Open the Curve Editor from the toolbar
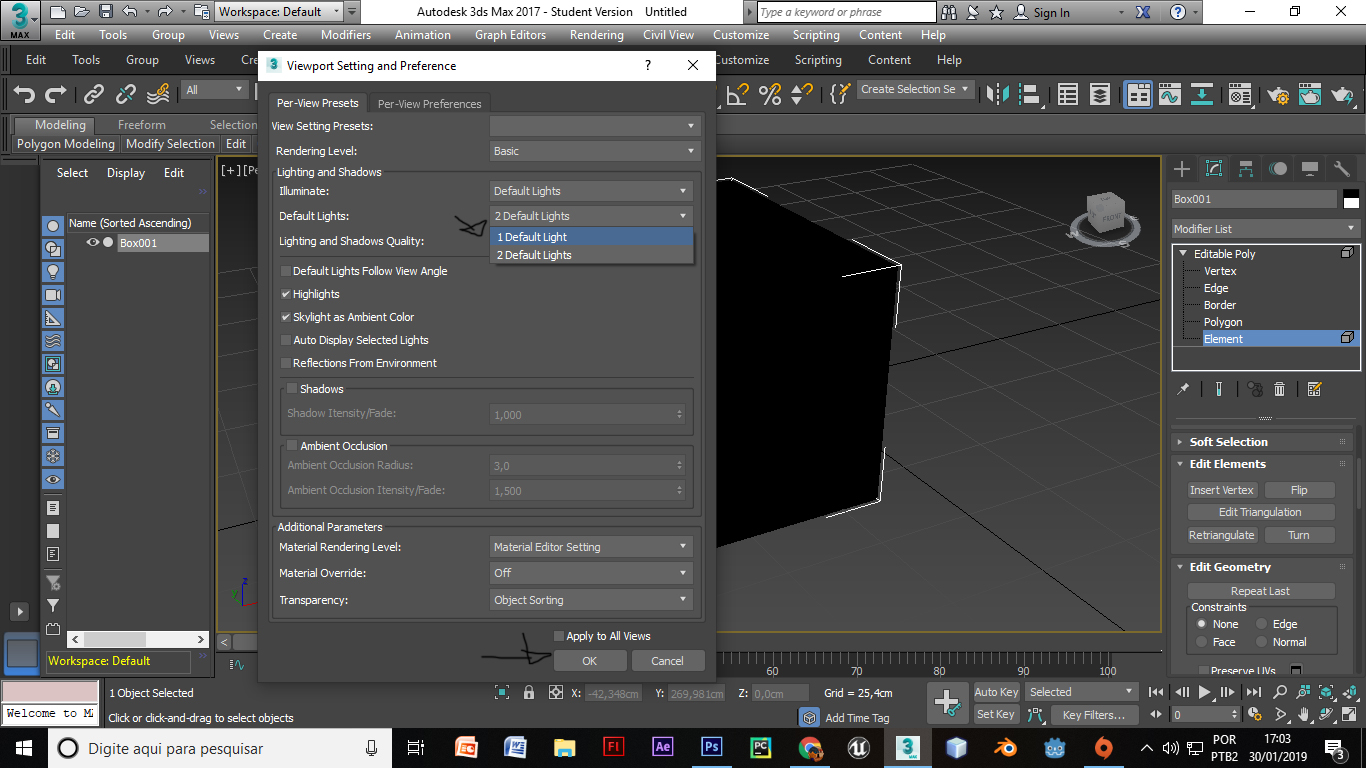 point(1169,95)
